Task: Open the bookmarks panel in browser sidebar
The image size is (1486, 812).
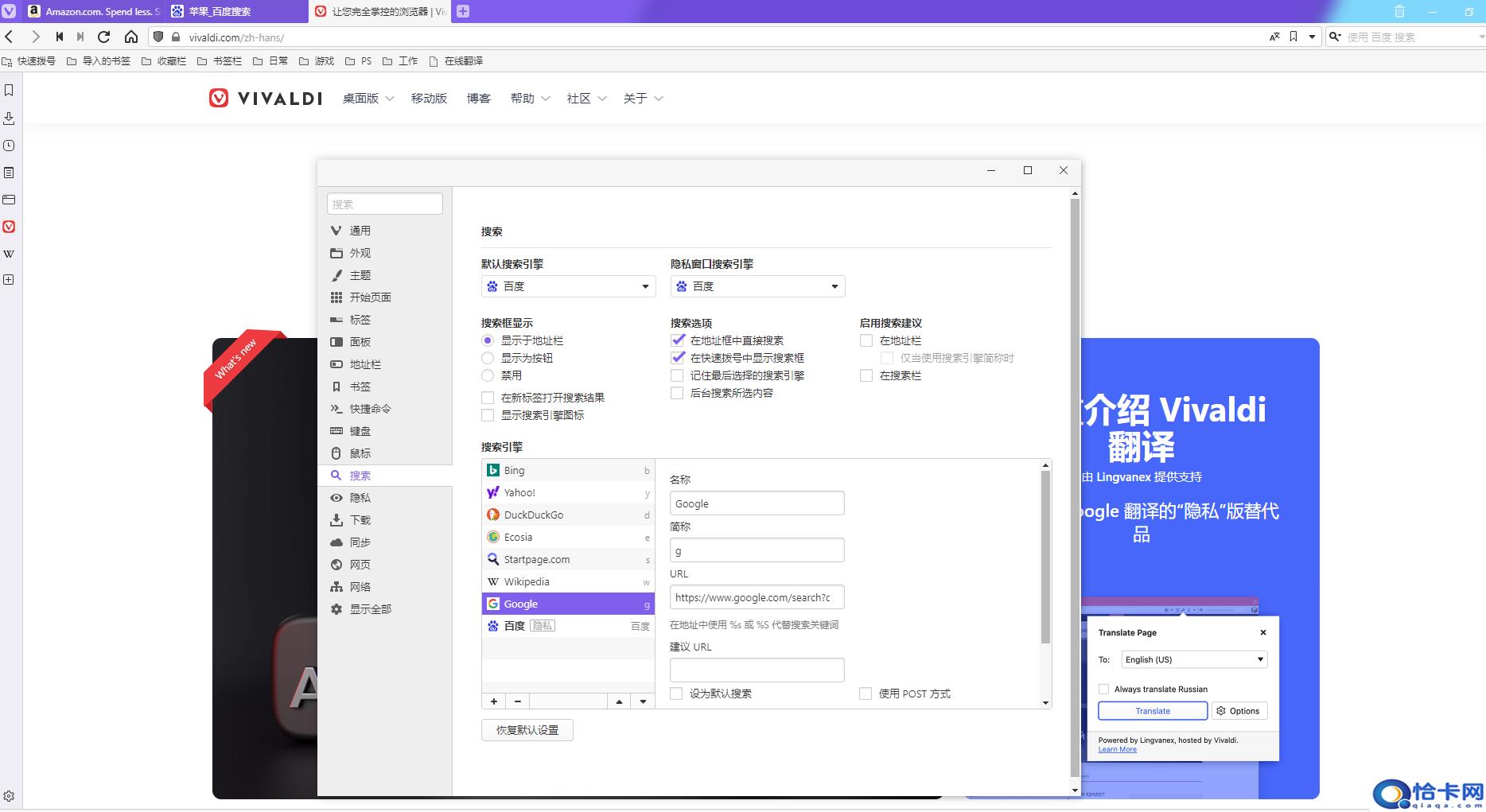Action: click(9, 90)
